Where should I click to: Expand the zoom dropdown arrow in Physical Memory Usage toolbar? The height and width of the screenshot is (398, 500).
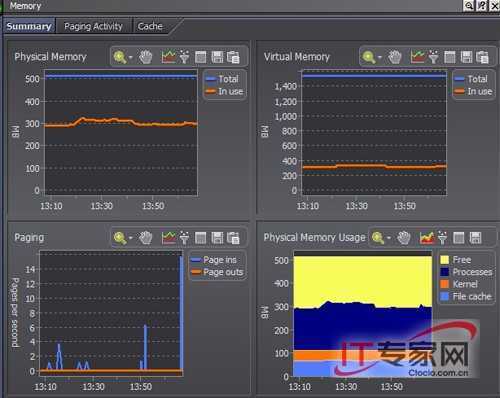click(x=389, y=238)
